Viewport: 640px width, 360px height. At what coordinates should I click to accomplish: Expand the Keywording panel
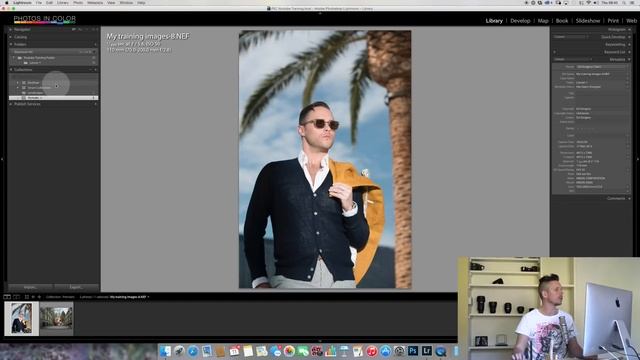[x=615, y=44]
